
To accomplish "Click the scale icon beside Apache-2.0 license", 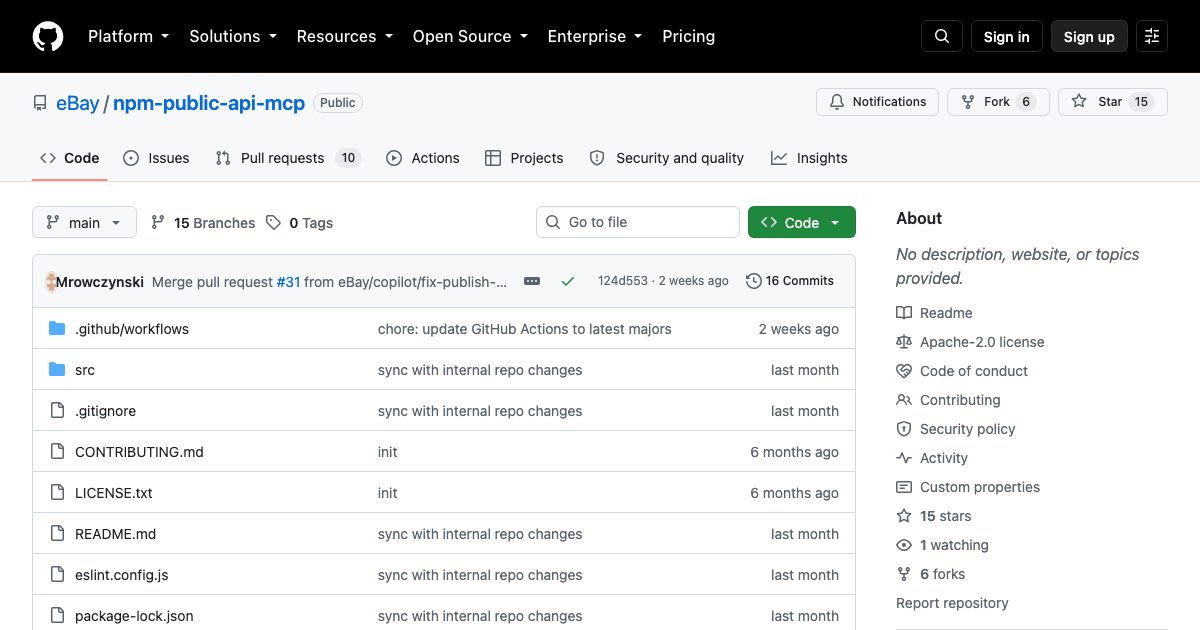I will coord(904,342).
